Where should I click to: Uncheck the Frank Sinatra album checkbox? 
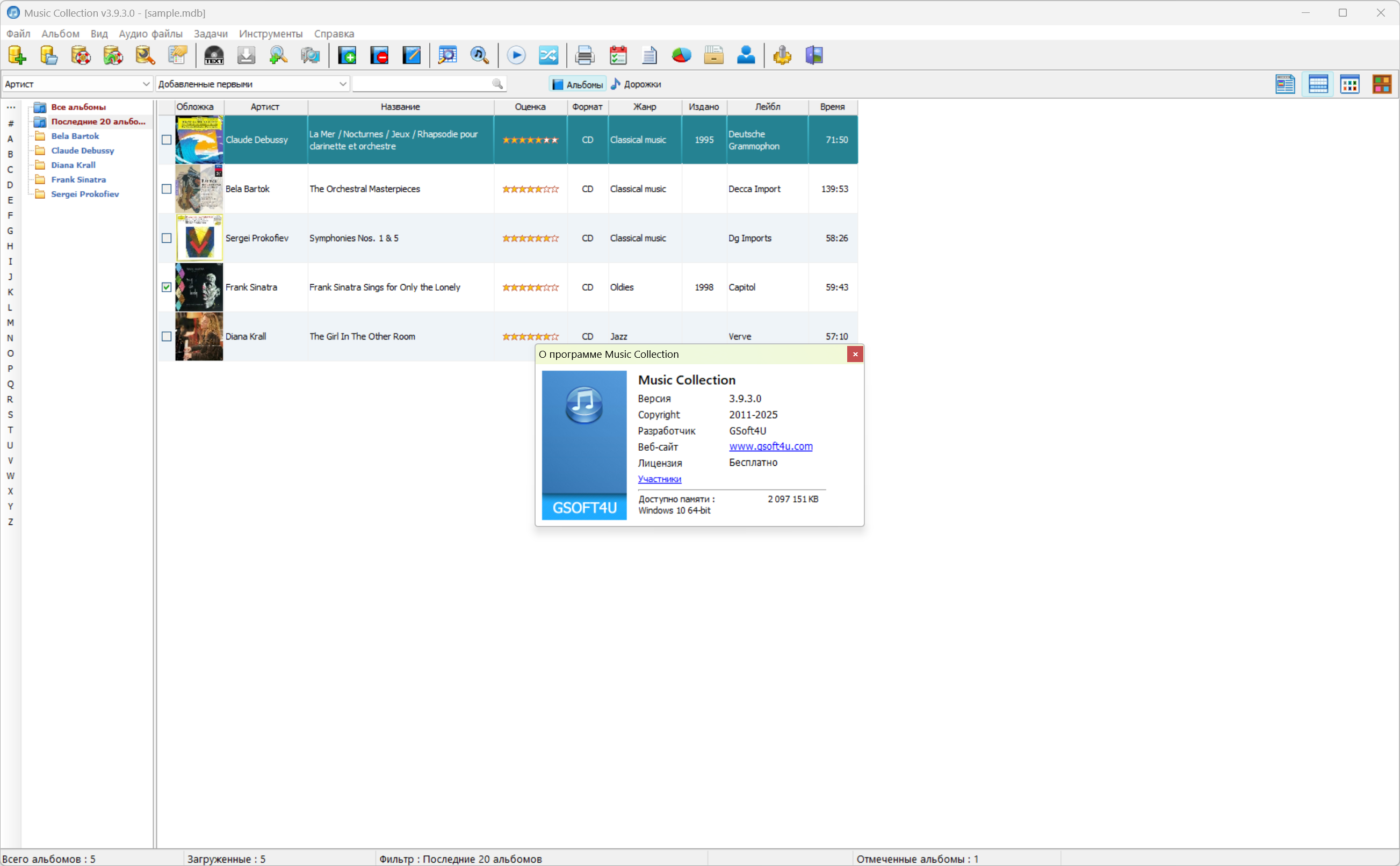(x=166, y=287)
